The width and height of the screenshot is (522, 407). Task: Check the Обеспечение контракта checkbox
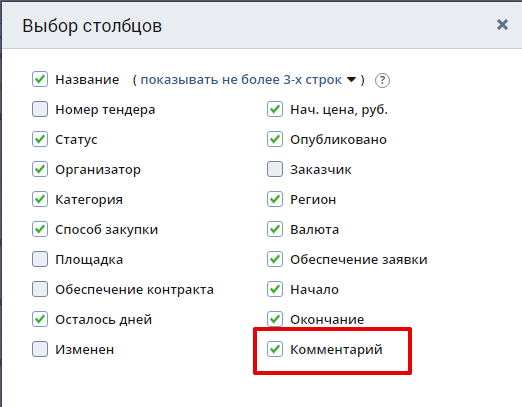(x=40, y=289)
